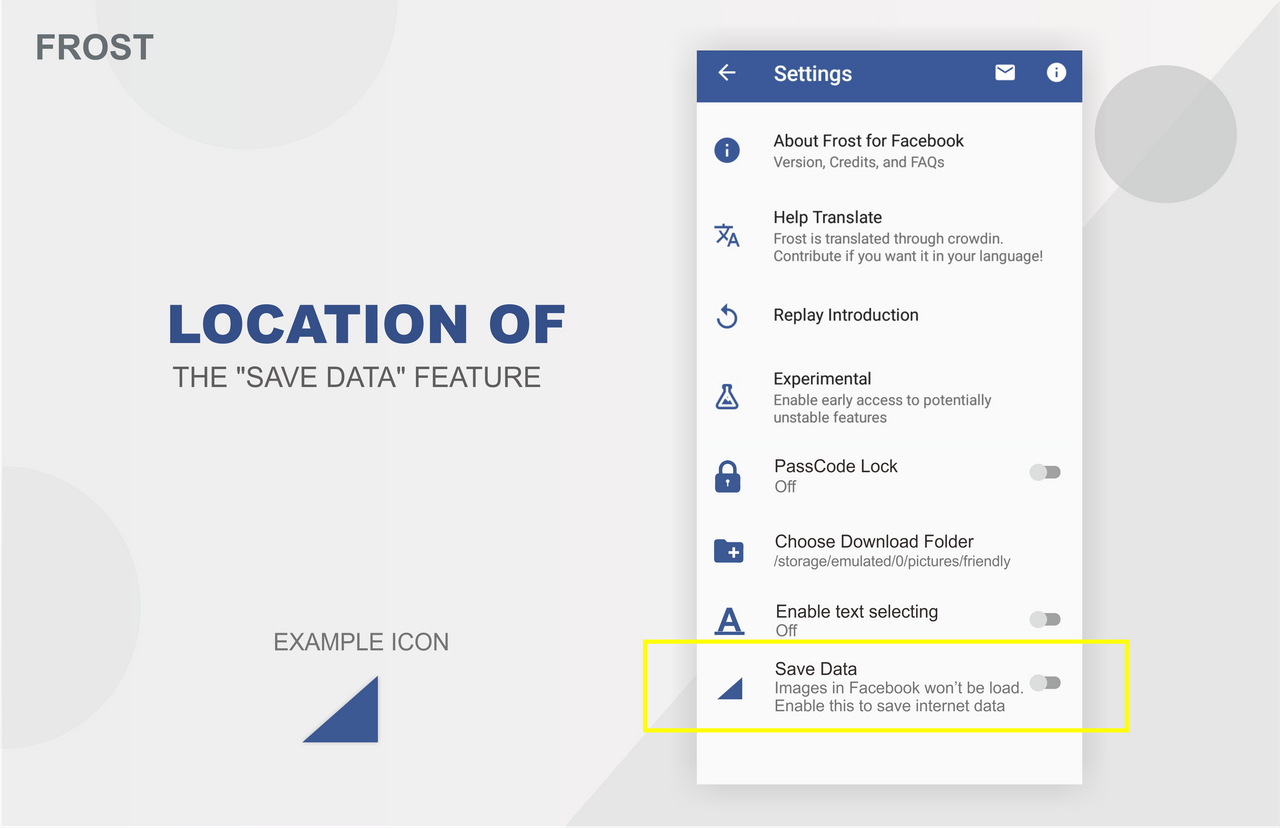Tap the About Frost info icon

coord(727,151)
